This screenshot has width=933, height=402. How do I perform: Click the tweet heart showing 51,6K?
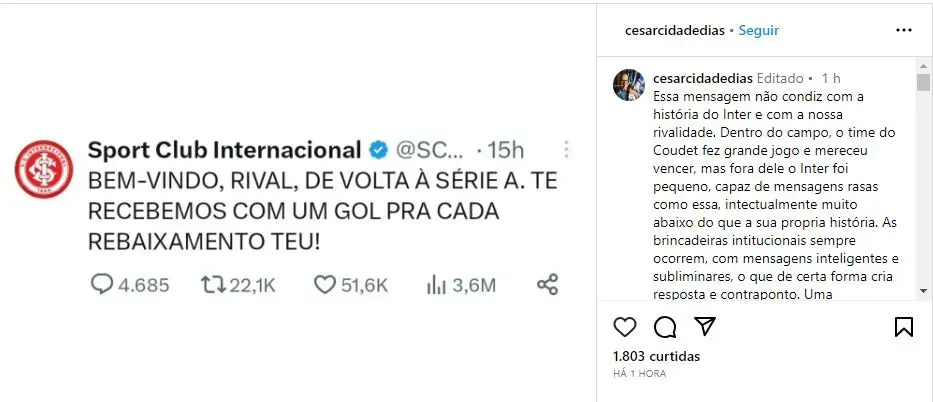(x=324, y=285)
